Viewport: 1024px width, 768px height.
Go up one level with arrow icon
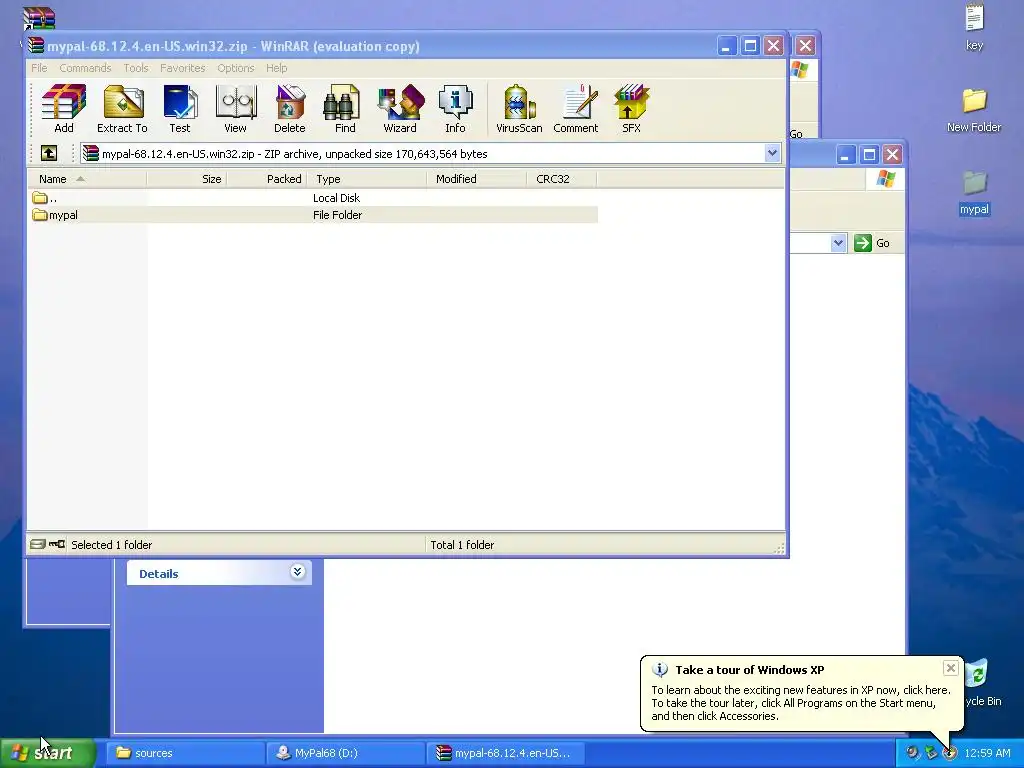tap(49, 153)
